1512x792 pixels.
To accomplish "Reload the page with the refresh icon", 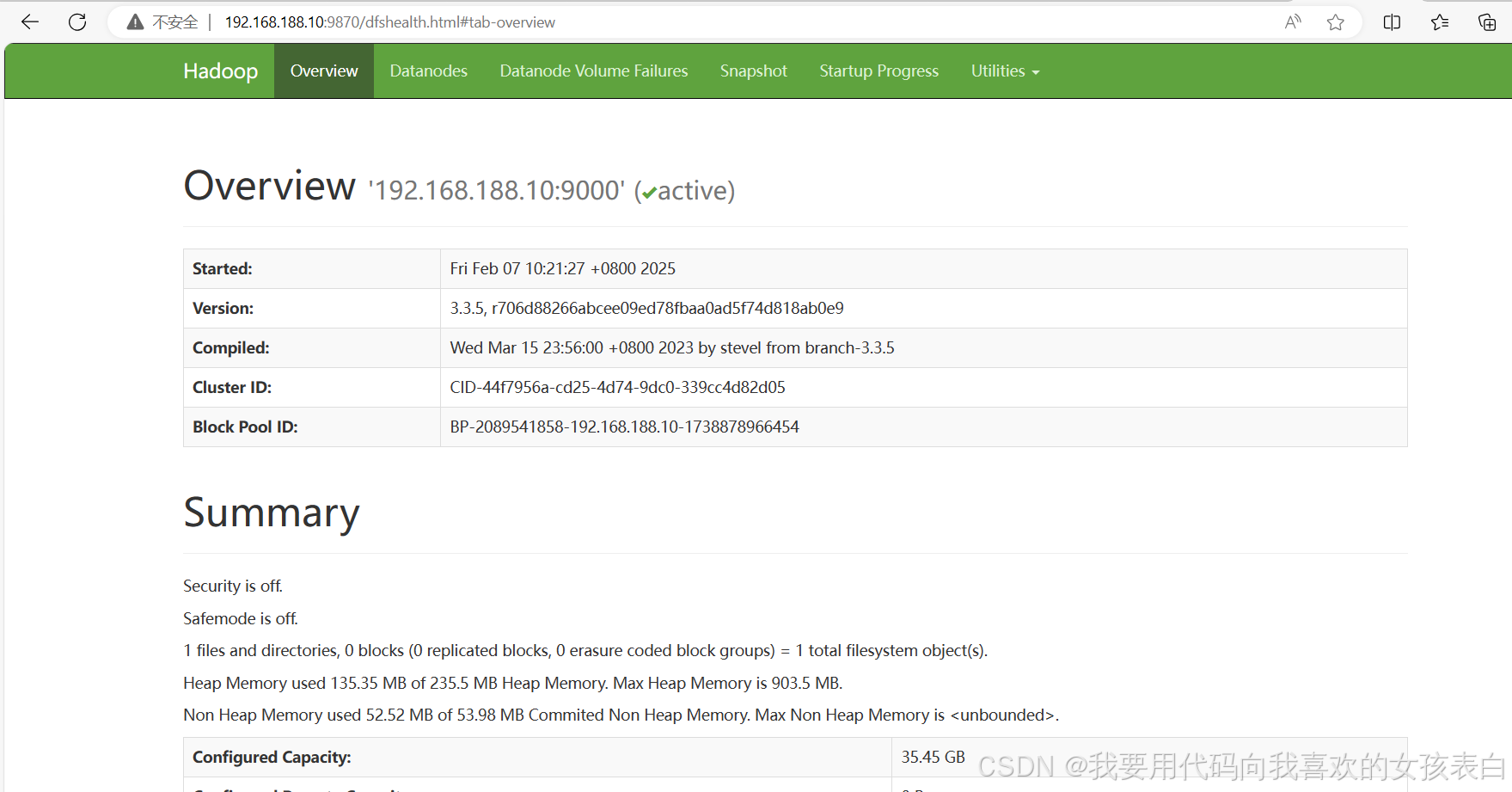I will click(x=77, y=22).
